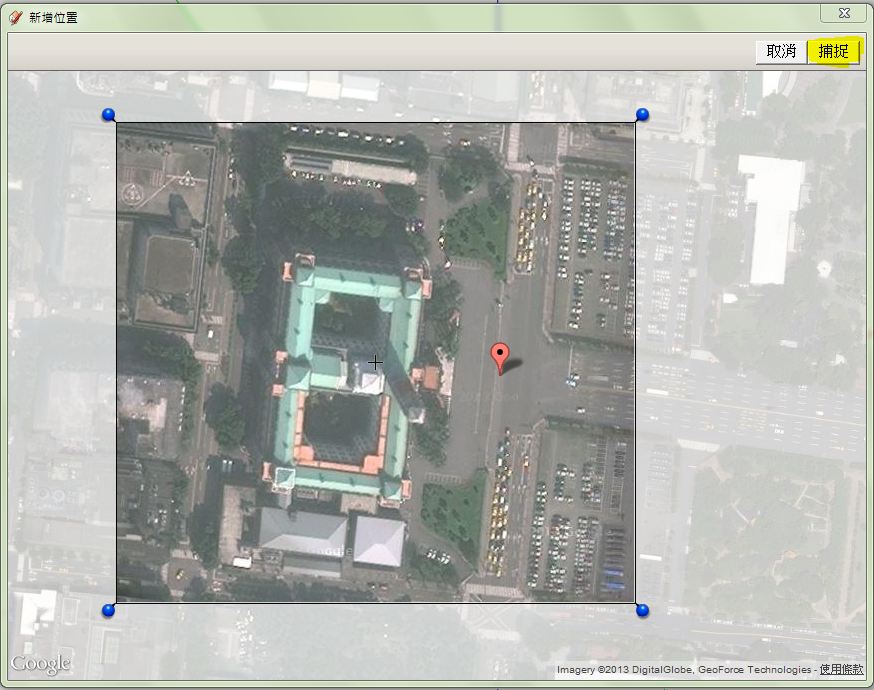Click the bottom-right blue corner handle

tap(642, 610)
